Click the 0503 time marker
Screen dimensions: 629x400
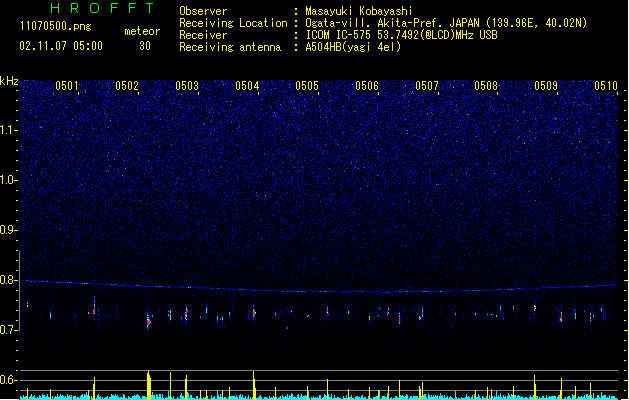pos(187,86)
